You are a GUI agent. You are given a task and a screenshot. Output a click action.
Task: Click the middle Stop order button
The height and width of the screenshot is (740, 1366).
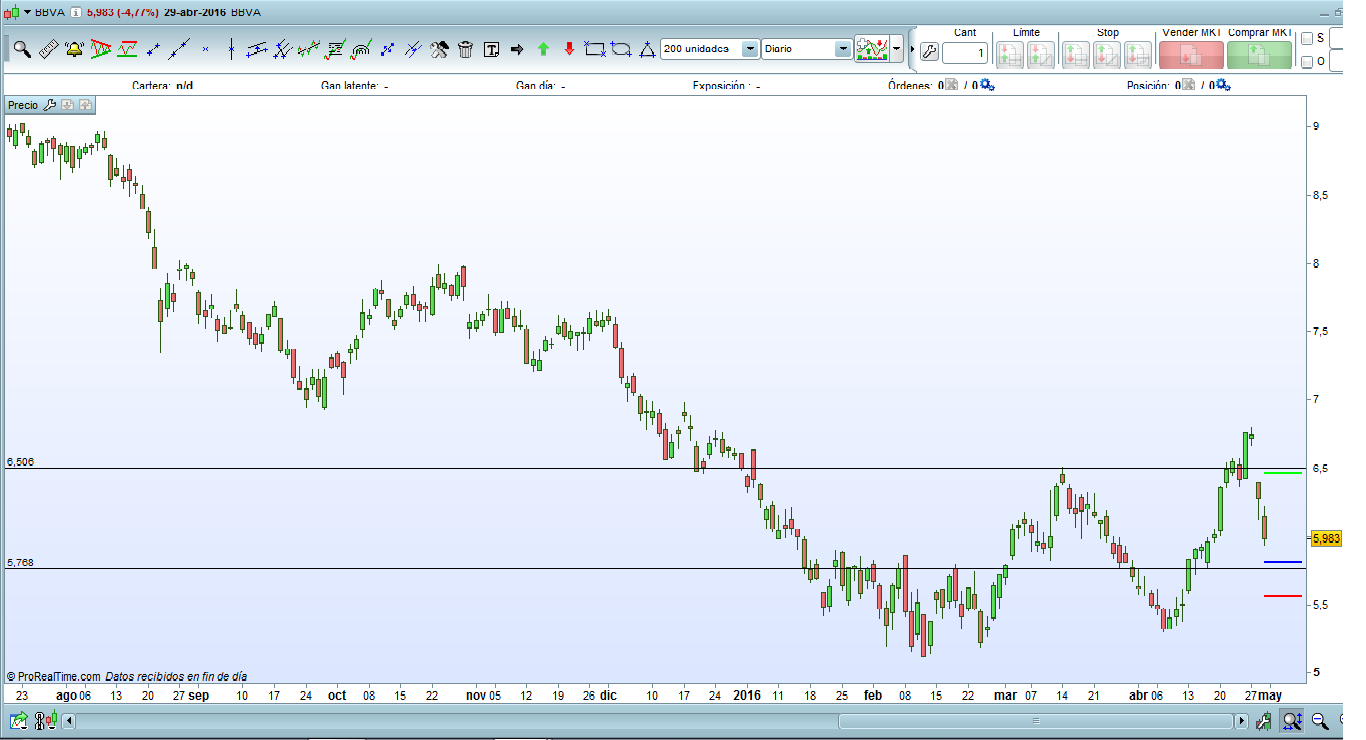[x=1107, y=54]
